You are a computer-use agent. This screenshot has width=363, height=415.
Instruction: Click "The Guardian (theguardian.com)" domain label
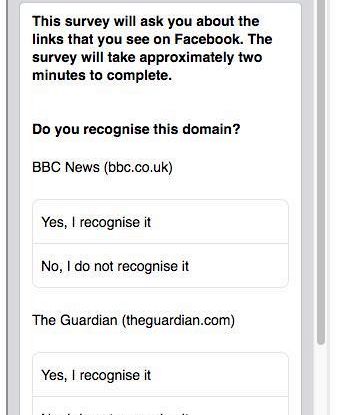tap(133, 320)
